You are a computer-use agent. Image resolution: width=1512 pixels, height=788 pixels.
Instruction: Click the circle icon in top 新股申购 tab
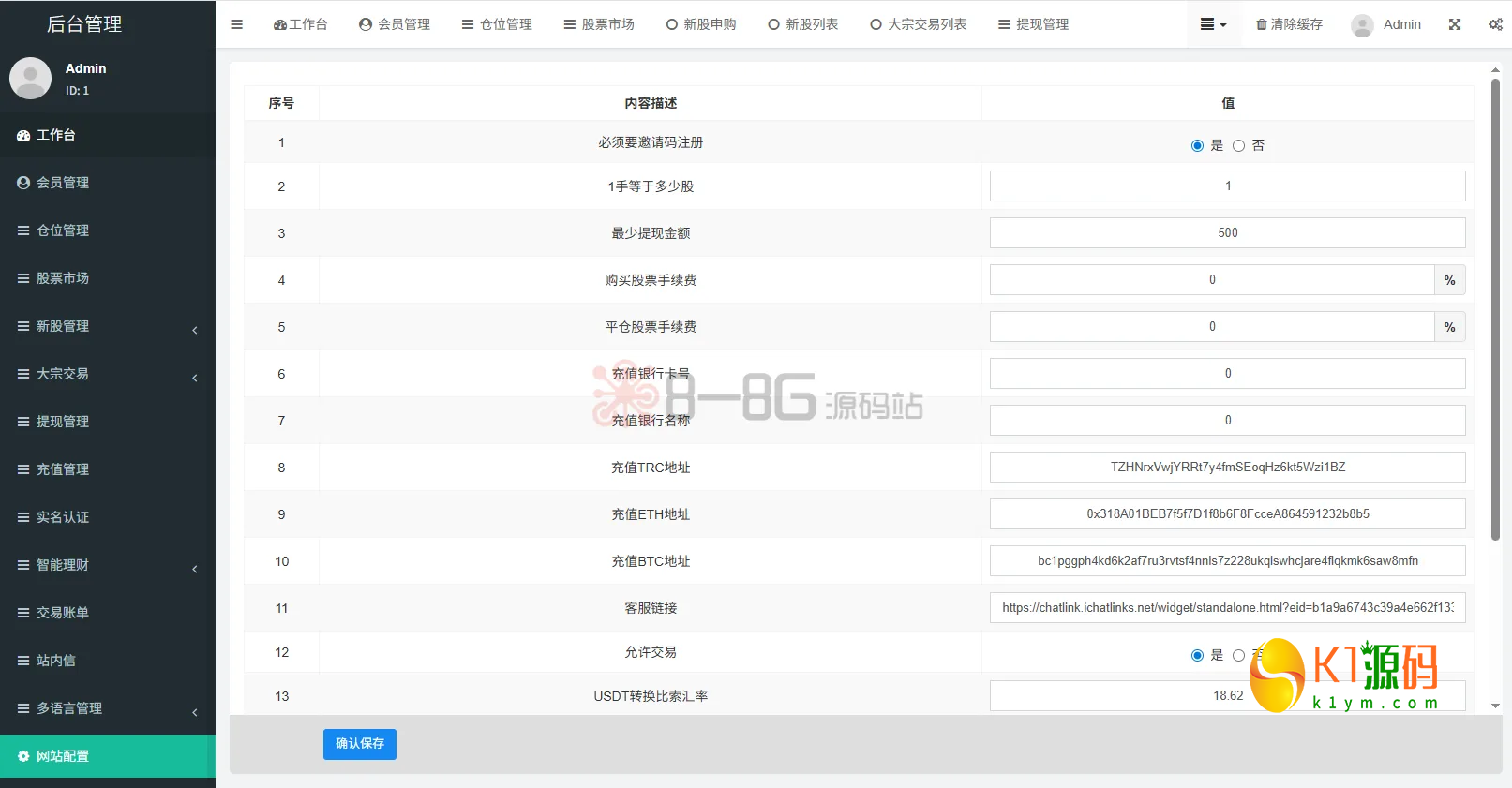(672, 24)
